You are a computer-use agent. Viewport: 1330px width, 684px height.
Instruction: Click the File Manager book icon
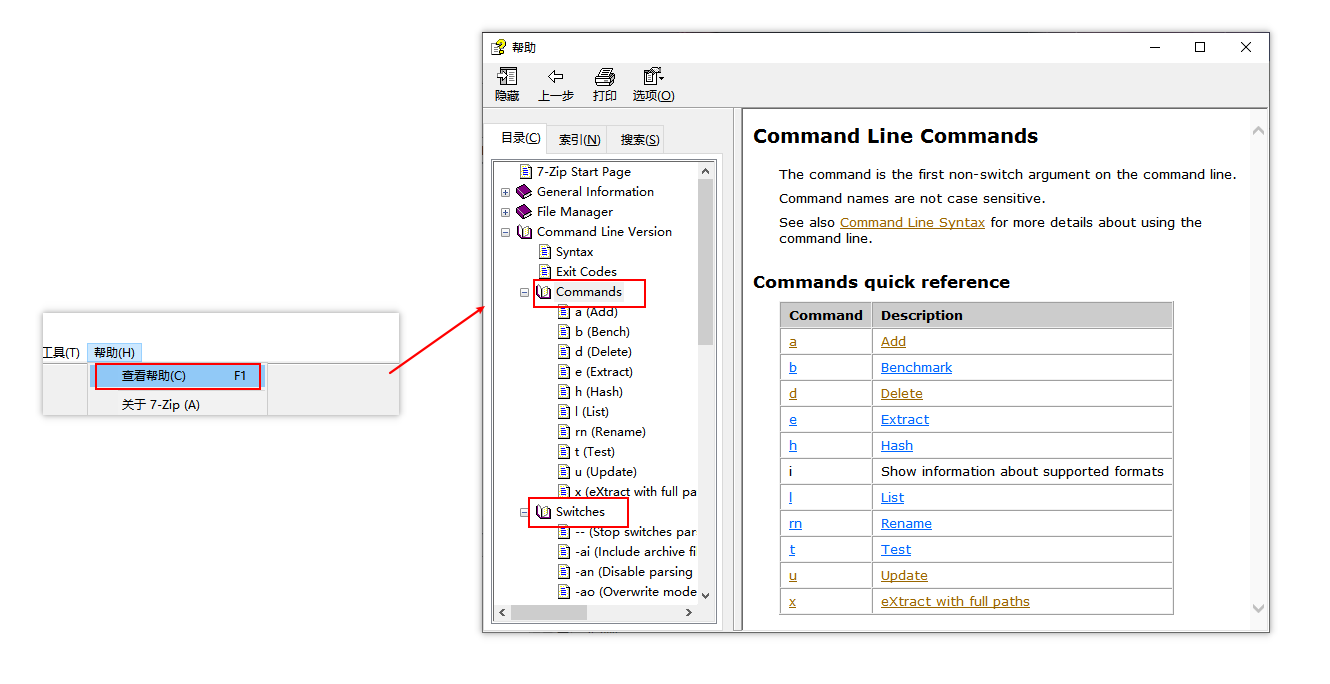click(524, 212)
